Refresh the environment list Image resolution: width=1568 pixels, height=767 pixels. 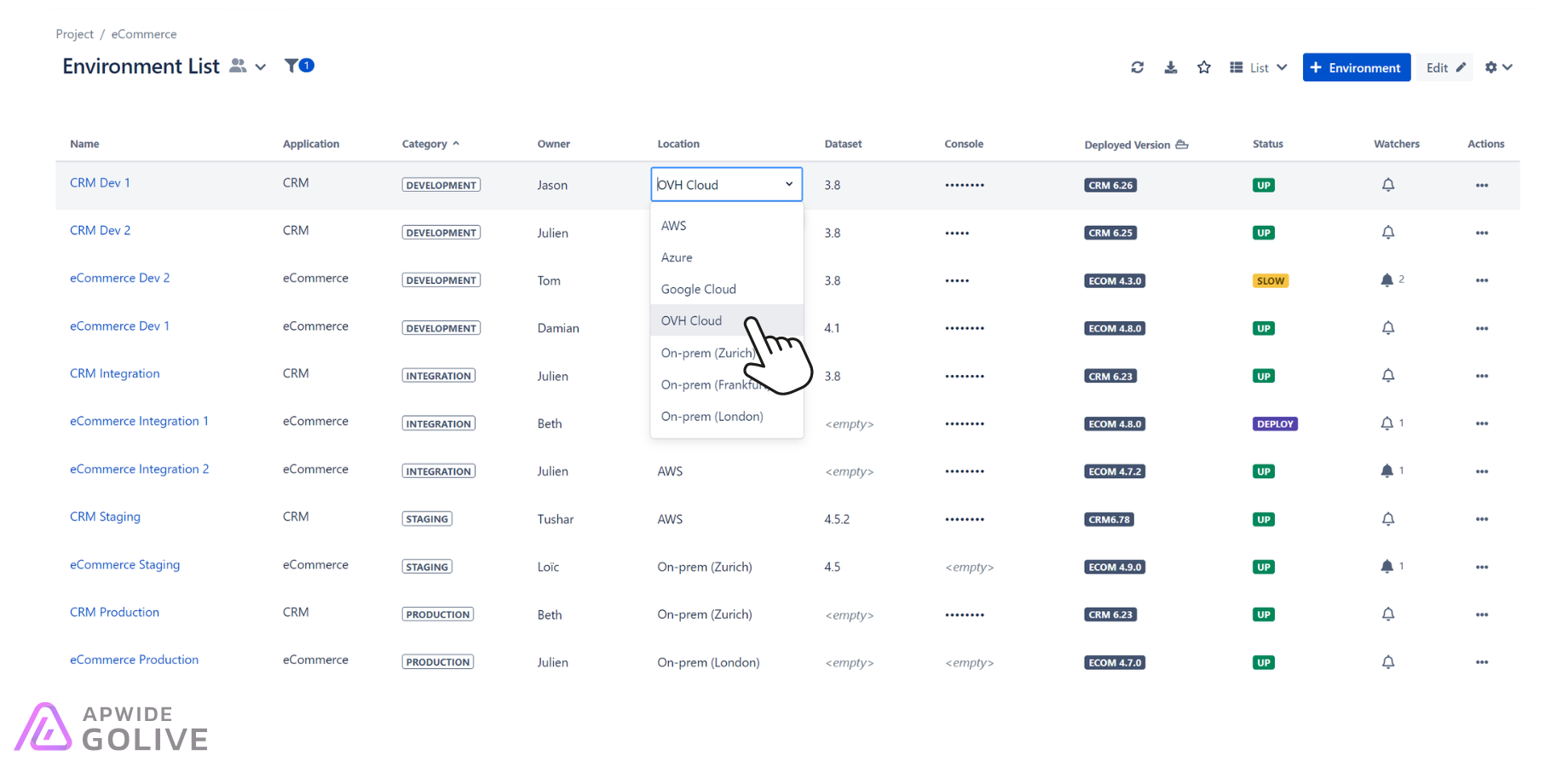(x=1137, y=66)
